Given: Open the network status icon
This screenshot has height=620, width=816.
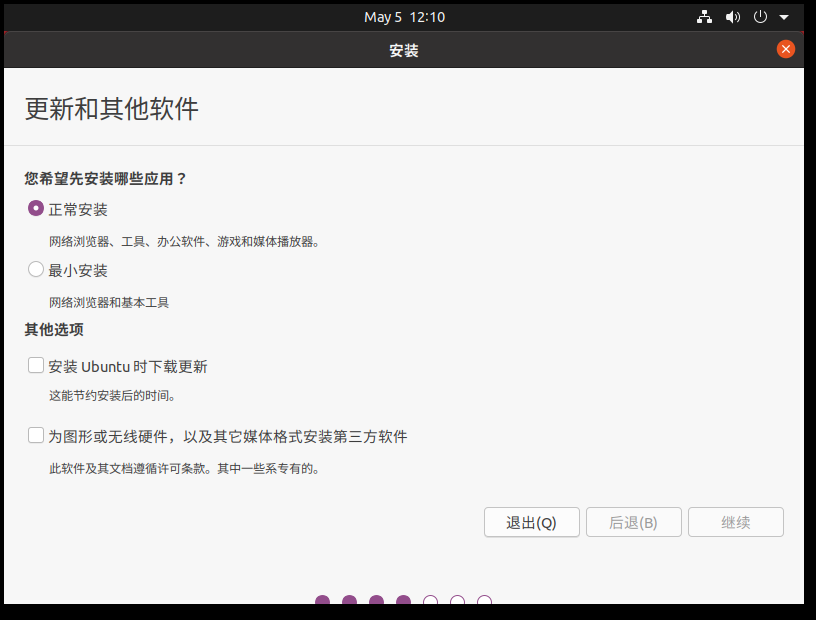Looking at the screenshot, I should tap(704, 17).
